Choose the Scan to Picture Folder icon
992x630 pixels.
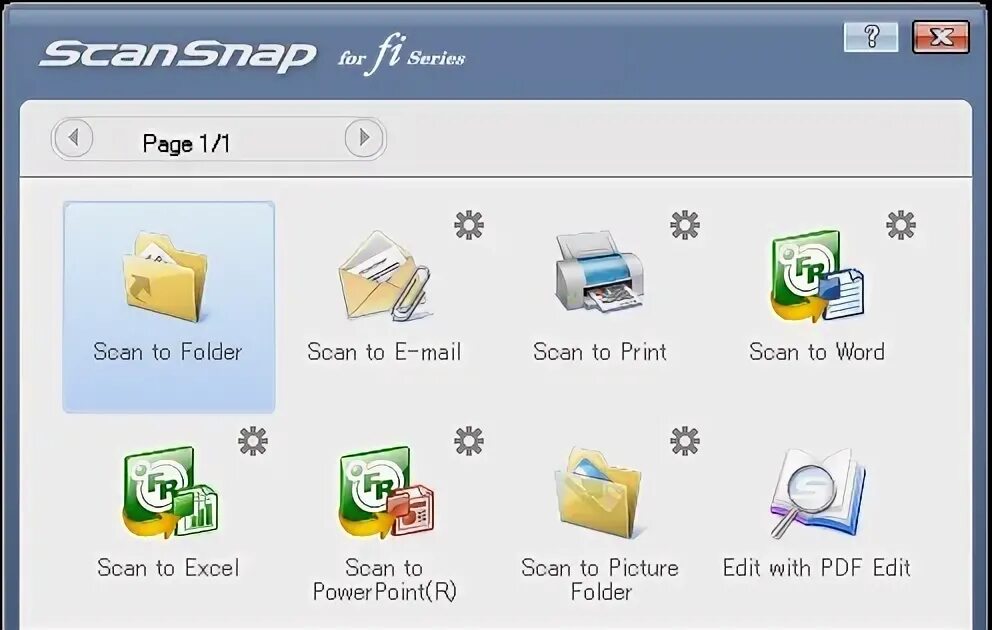point(599,492)
